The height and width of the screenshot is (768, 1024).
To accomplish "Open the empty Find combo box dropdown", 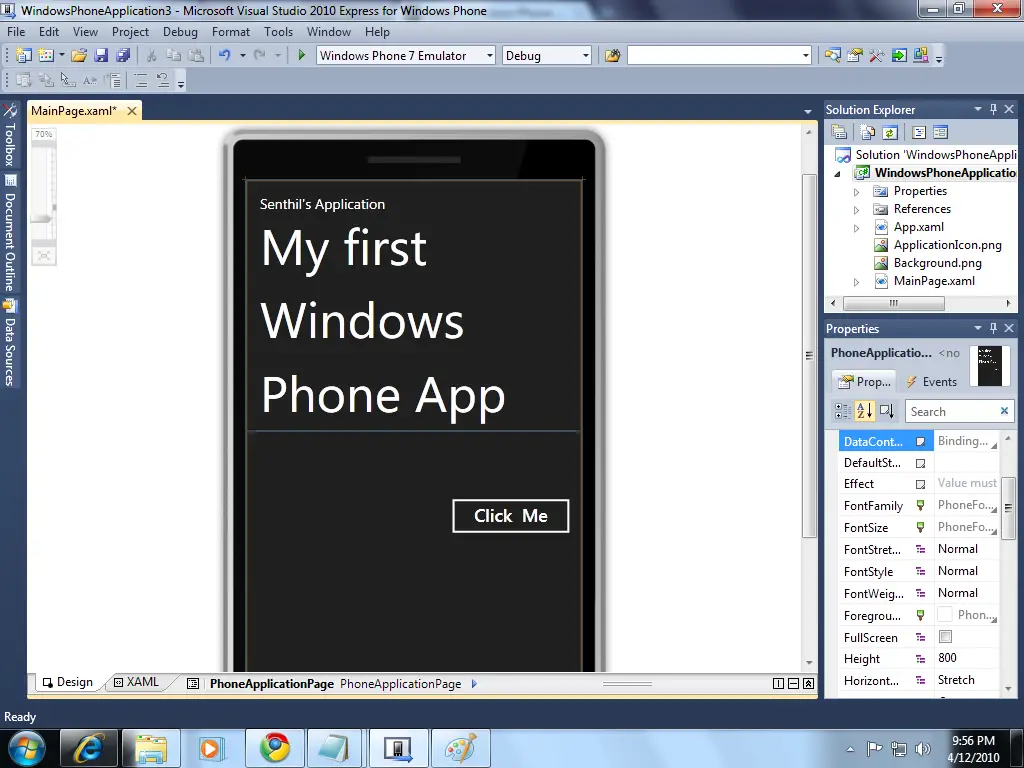I will point(805,56).
